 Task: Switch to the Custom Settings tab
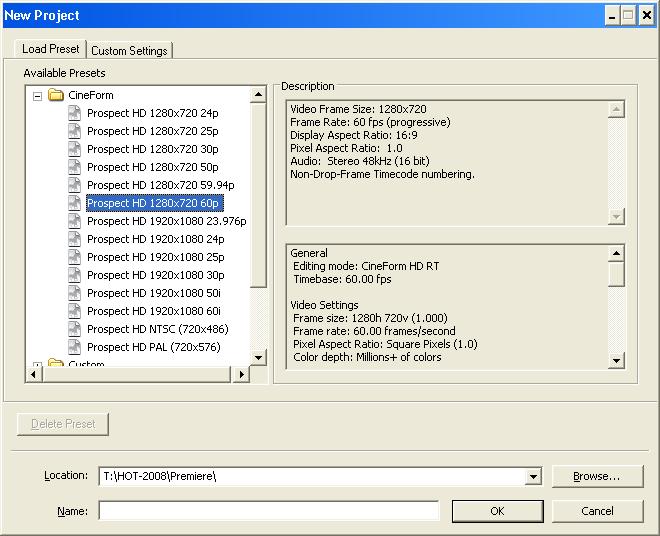click(129, 50)
